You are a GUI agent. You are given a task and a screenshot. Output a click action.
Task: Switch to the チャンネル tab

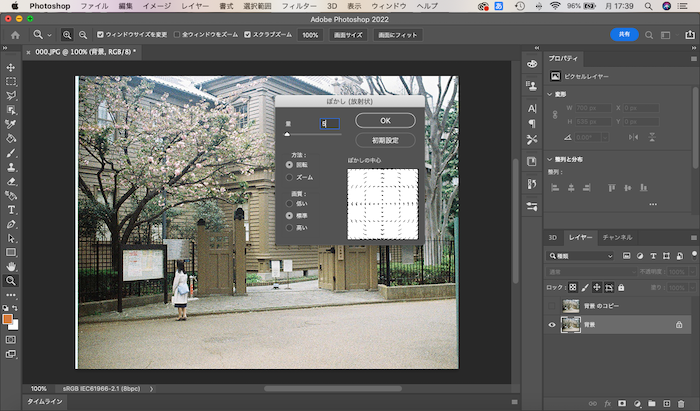click(x=617, y=237)
